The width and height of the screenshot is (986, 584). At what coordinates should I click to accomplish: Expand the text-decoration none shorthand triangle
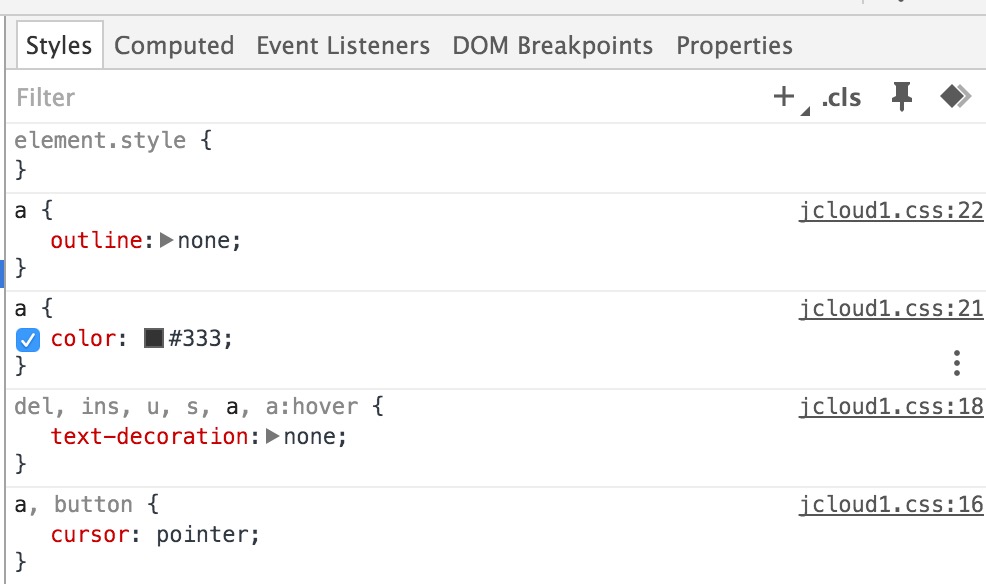pos(272,436)
